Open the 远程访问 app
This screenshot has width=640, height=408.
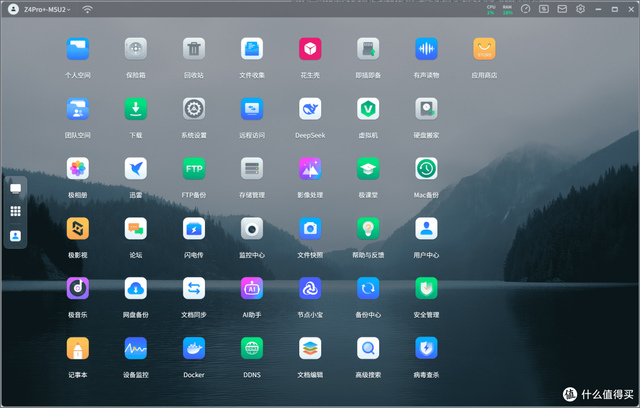click(252, 109)
